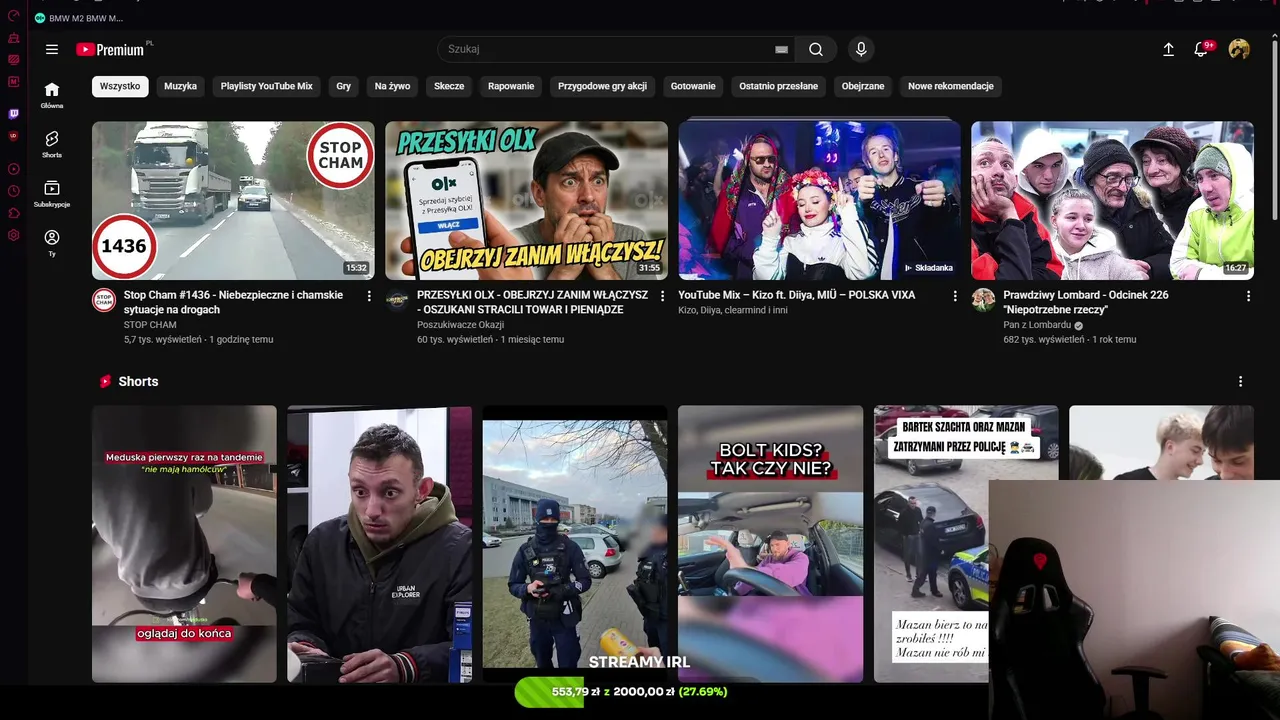
Task: Click the Poszukiwacze Okazji channel avatar
Action: tap(397, 300)
